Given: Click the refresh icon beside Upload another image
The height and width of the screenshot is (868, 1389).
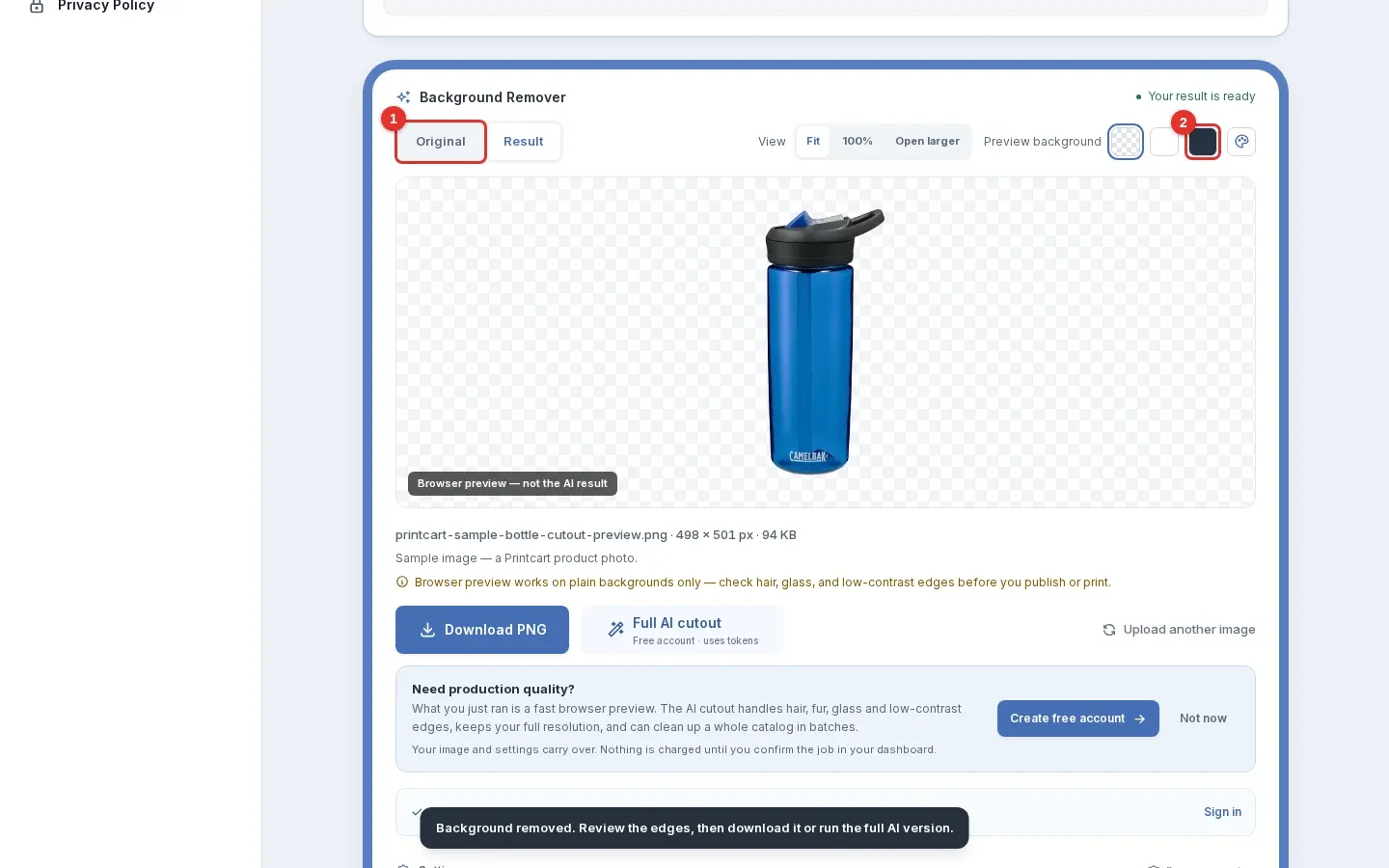Looking at the screenshot, I should 1109,630.
